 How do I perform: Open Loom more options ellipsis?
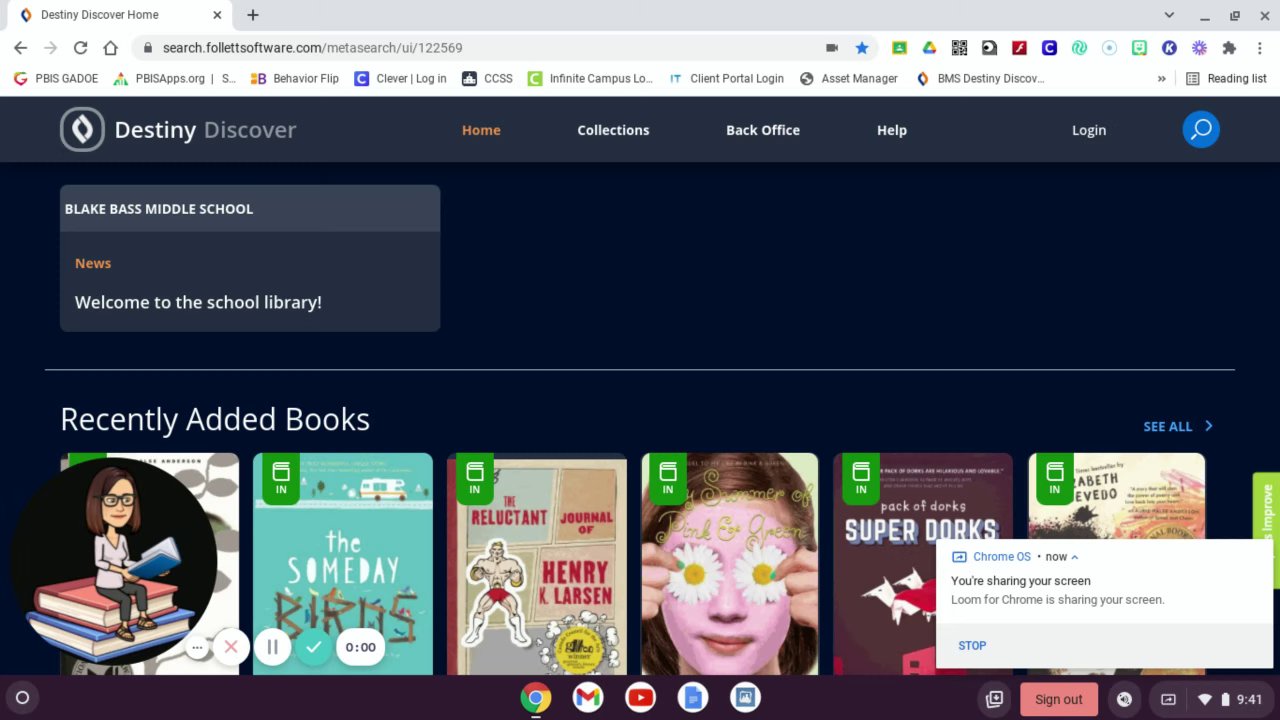pyautogui.click(x=197, y=648)
